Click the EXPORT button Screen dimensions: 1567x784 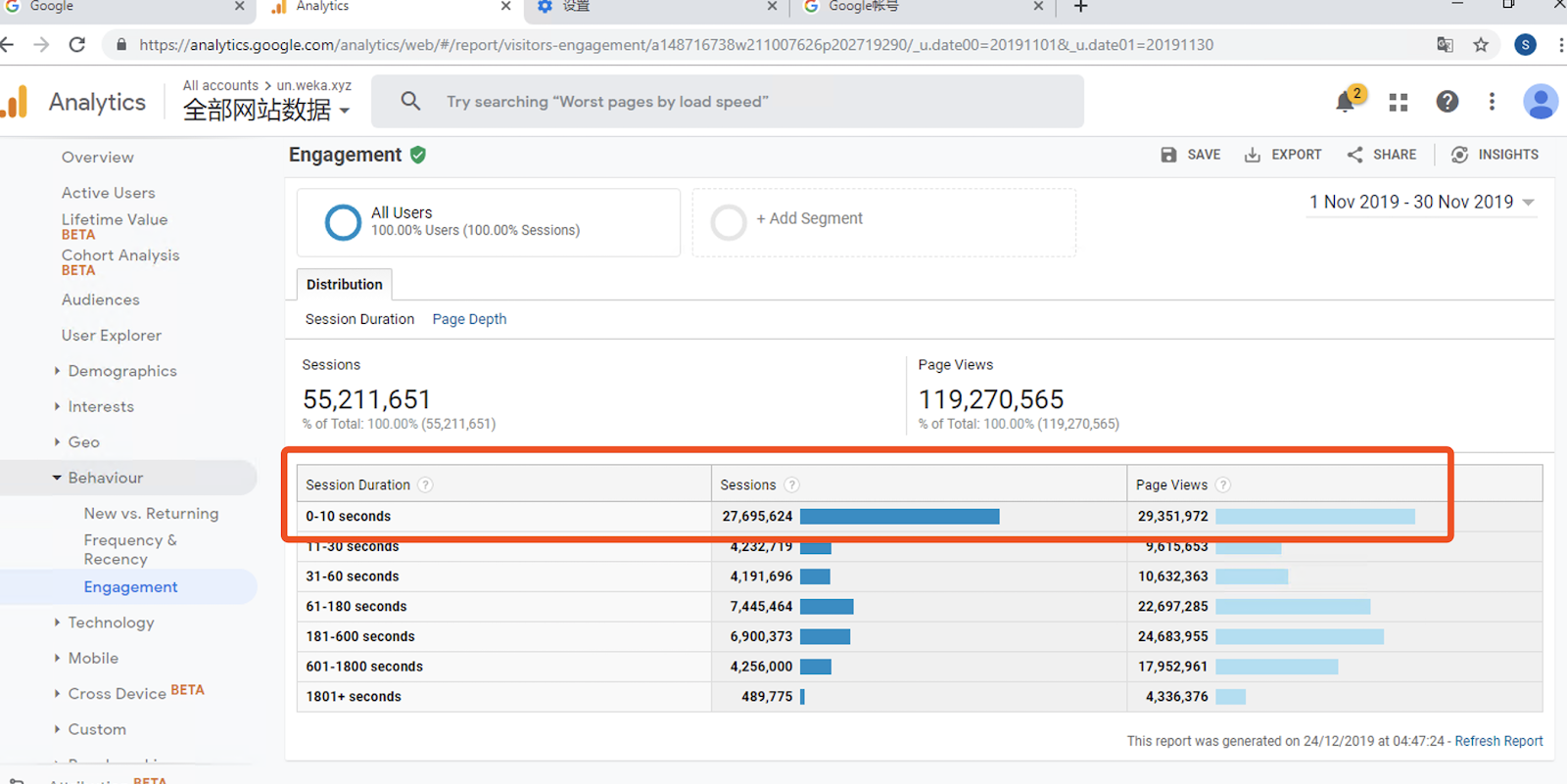(1283, 155)
